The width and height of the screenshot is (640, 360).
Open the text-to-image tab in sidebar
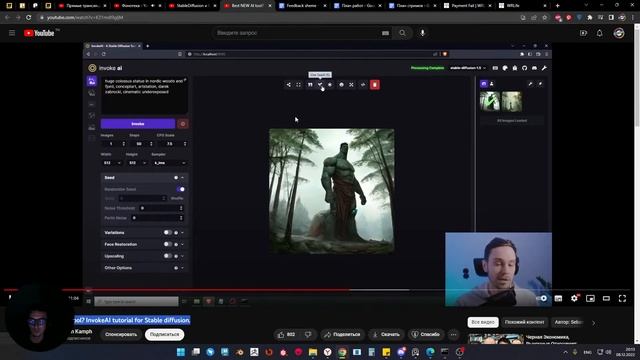pyautogui.click(x=92, y=81)
